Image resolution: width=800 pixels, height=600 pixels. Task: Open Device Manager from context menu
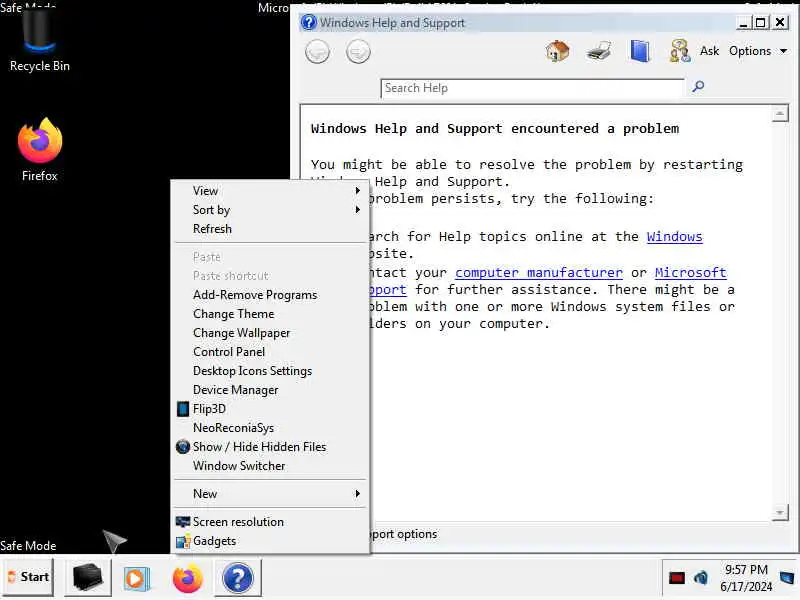270,390
